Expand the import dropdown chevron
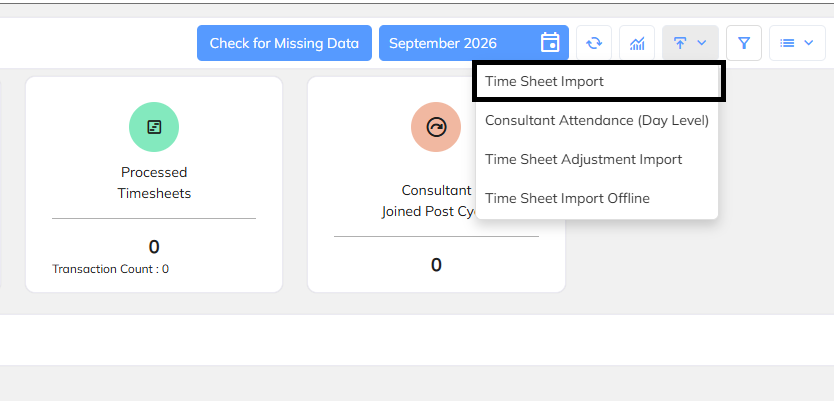Image resolution: width=834 pixels, height=401 pixels. coord(702,43)
